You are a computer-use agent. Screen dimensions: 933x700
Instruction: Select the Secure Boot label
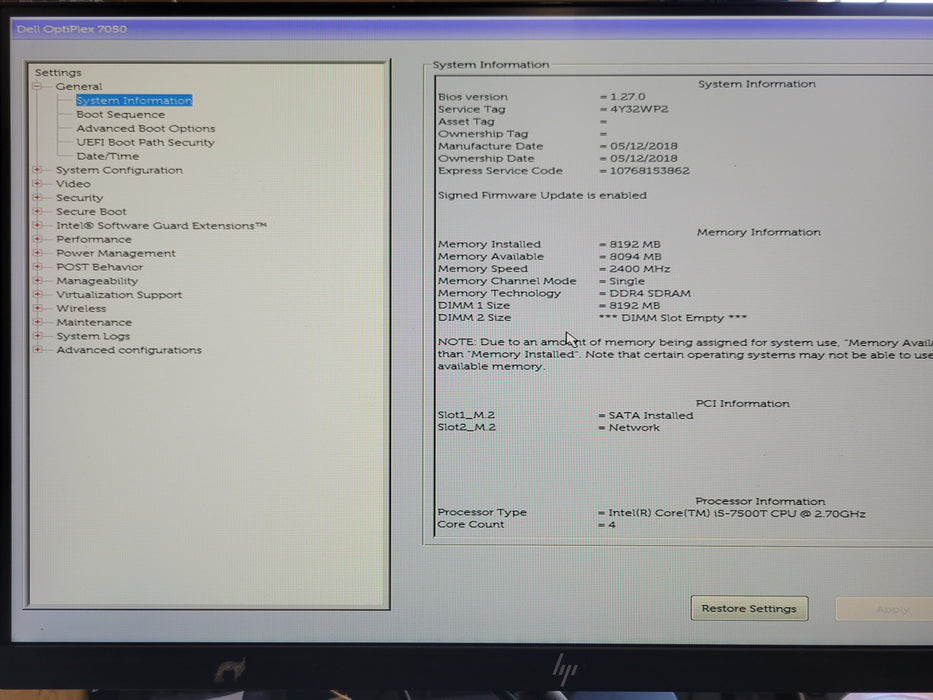91,211
